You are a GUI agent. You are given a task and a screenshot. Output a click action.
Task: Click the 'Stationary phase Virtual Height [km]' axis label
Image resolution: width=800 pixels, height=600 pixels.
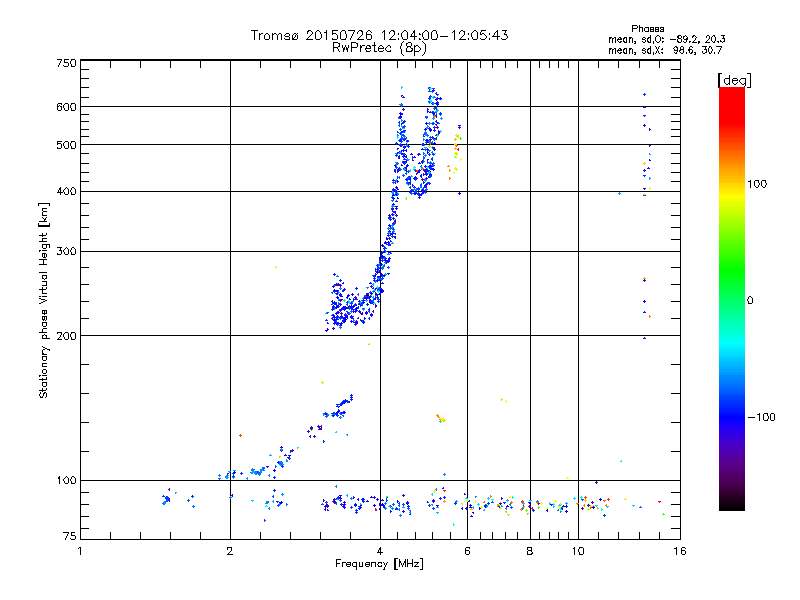tap(43, 301)
